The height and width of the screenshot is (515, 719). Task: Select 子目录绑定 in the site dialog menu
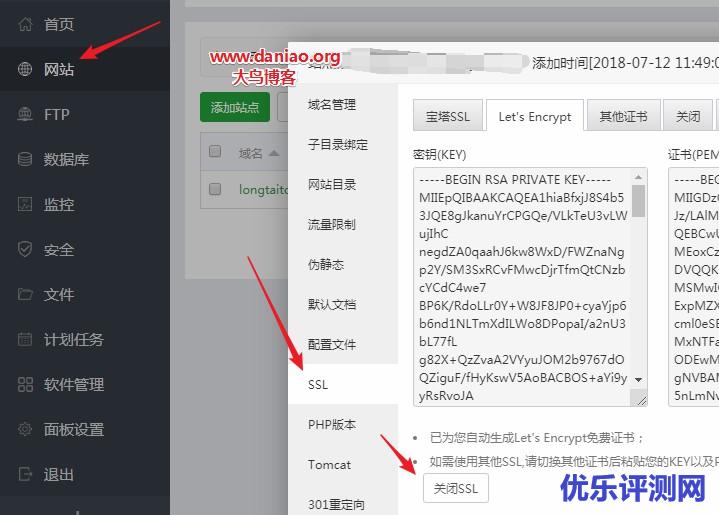pos(338,145)
